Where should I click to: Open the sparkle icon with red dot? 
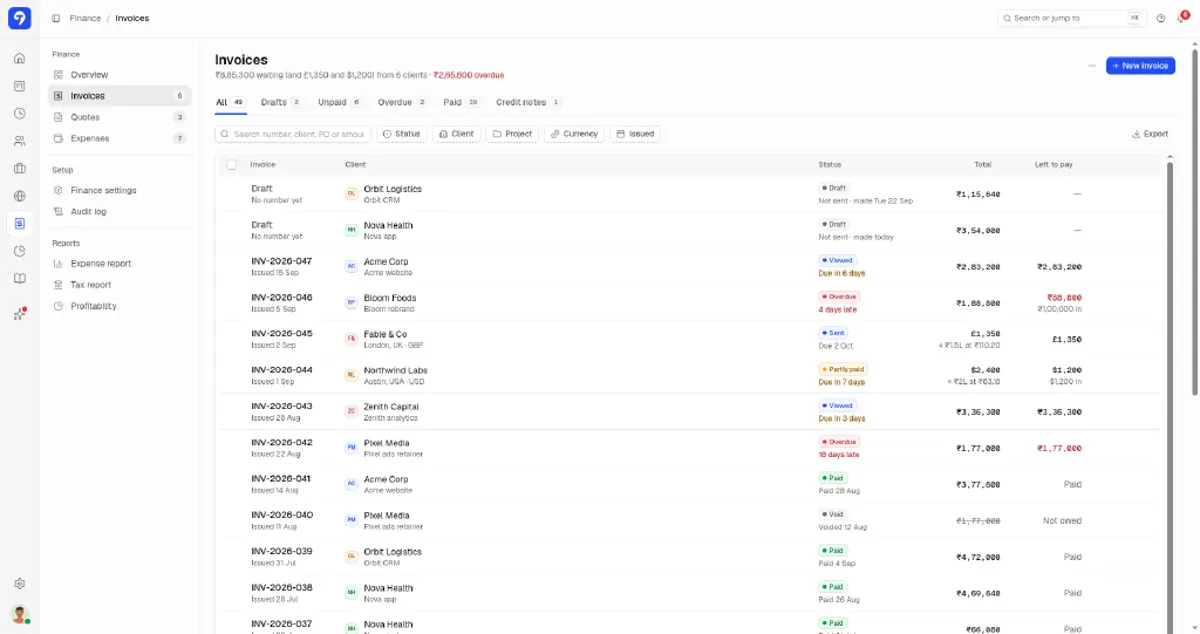[x=19, y=314]
